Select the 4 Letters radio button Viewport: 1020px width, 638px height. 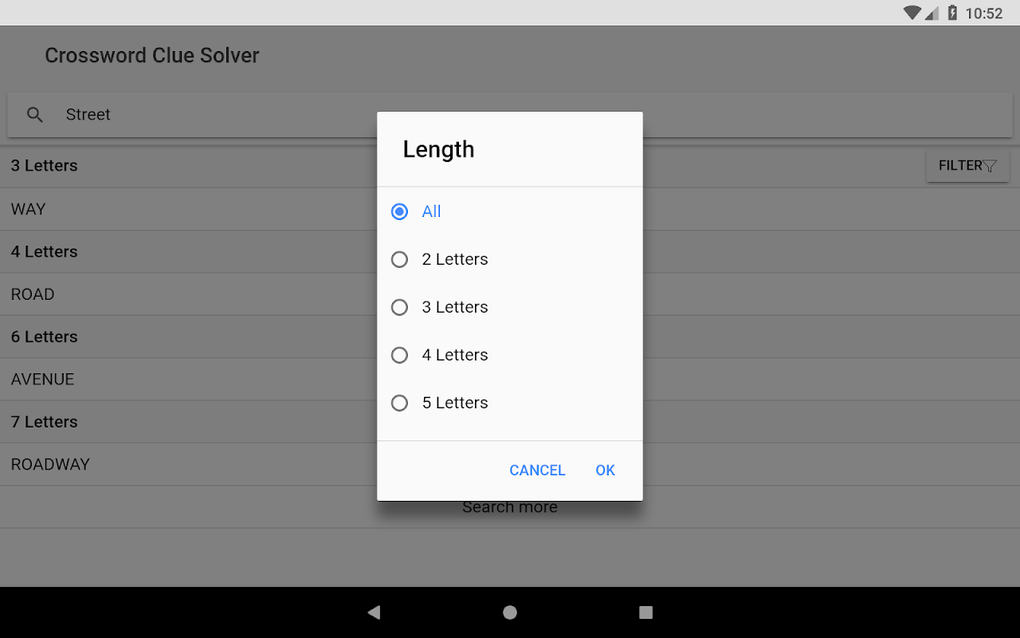(400, 355)
